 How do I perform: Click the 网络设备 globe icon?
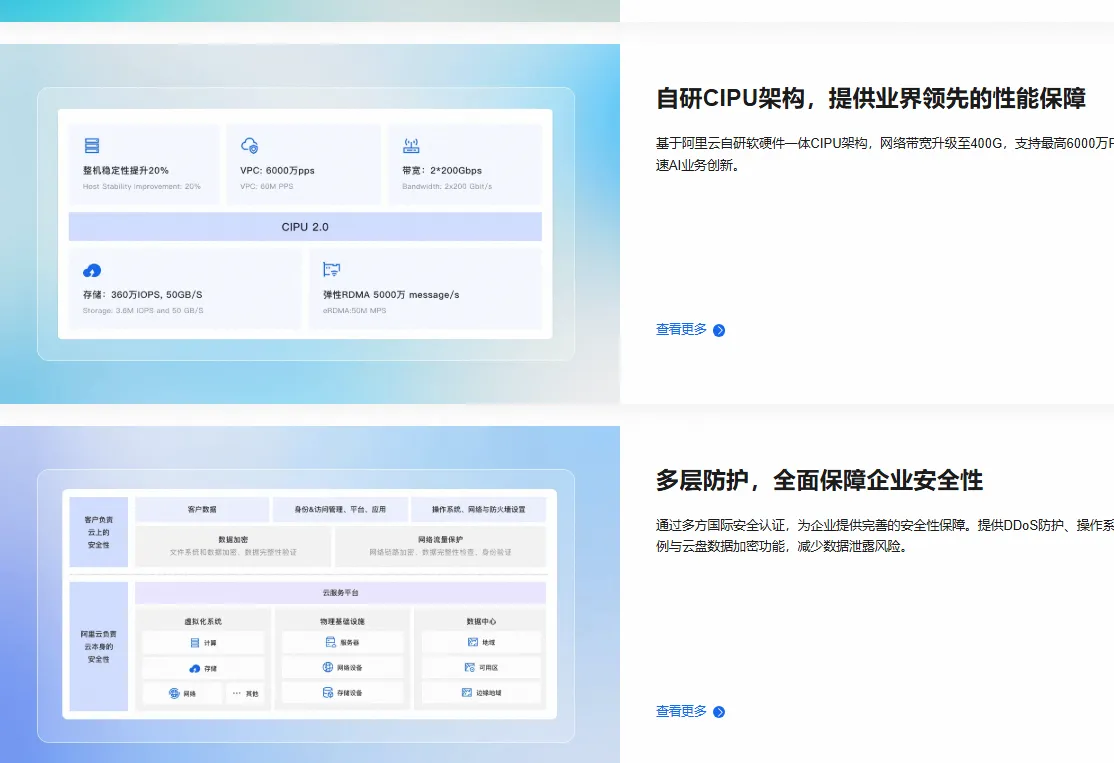(328, 667)
